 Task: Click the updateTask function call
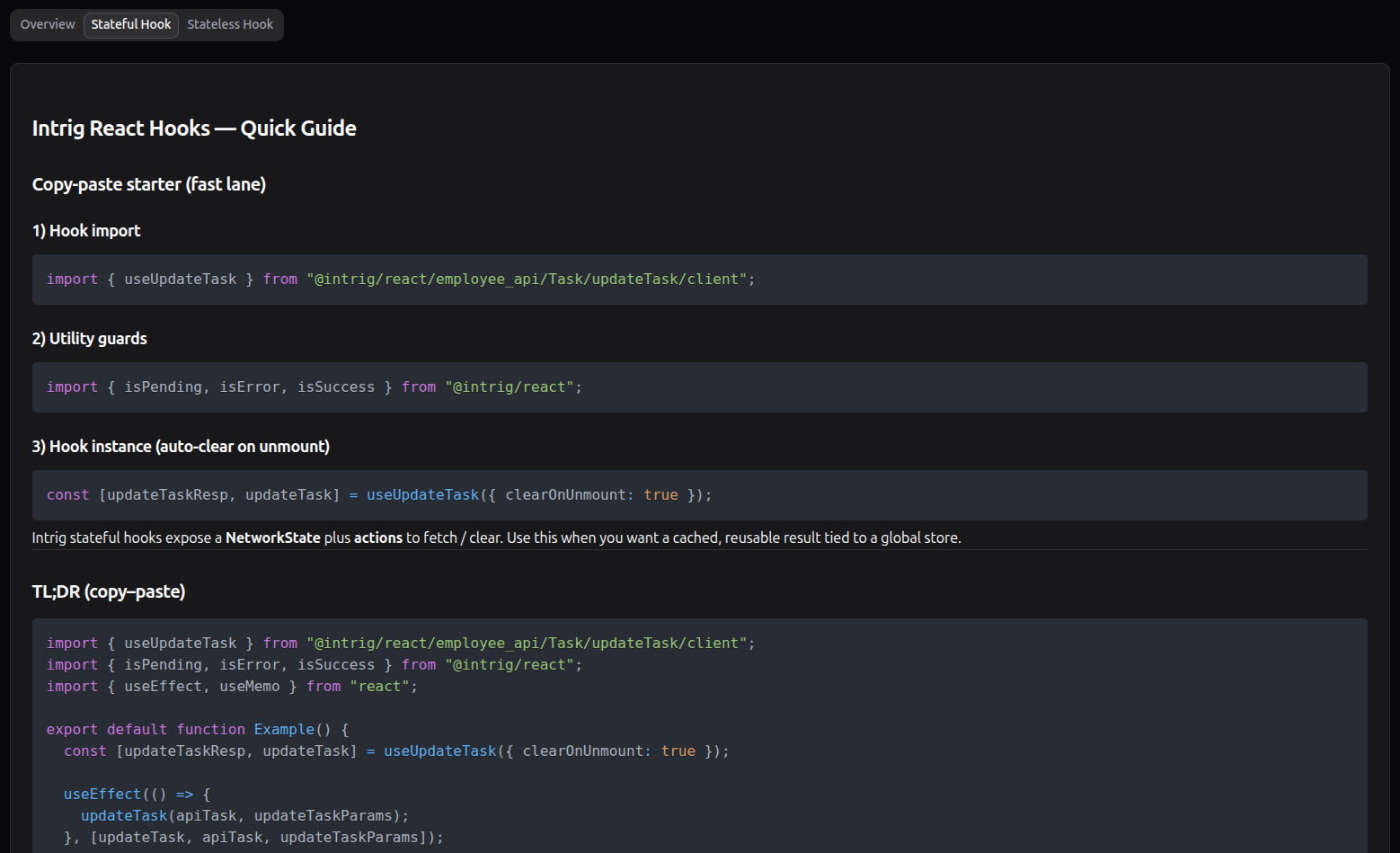[124, 815]
